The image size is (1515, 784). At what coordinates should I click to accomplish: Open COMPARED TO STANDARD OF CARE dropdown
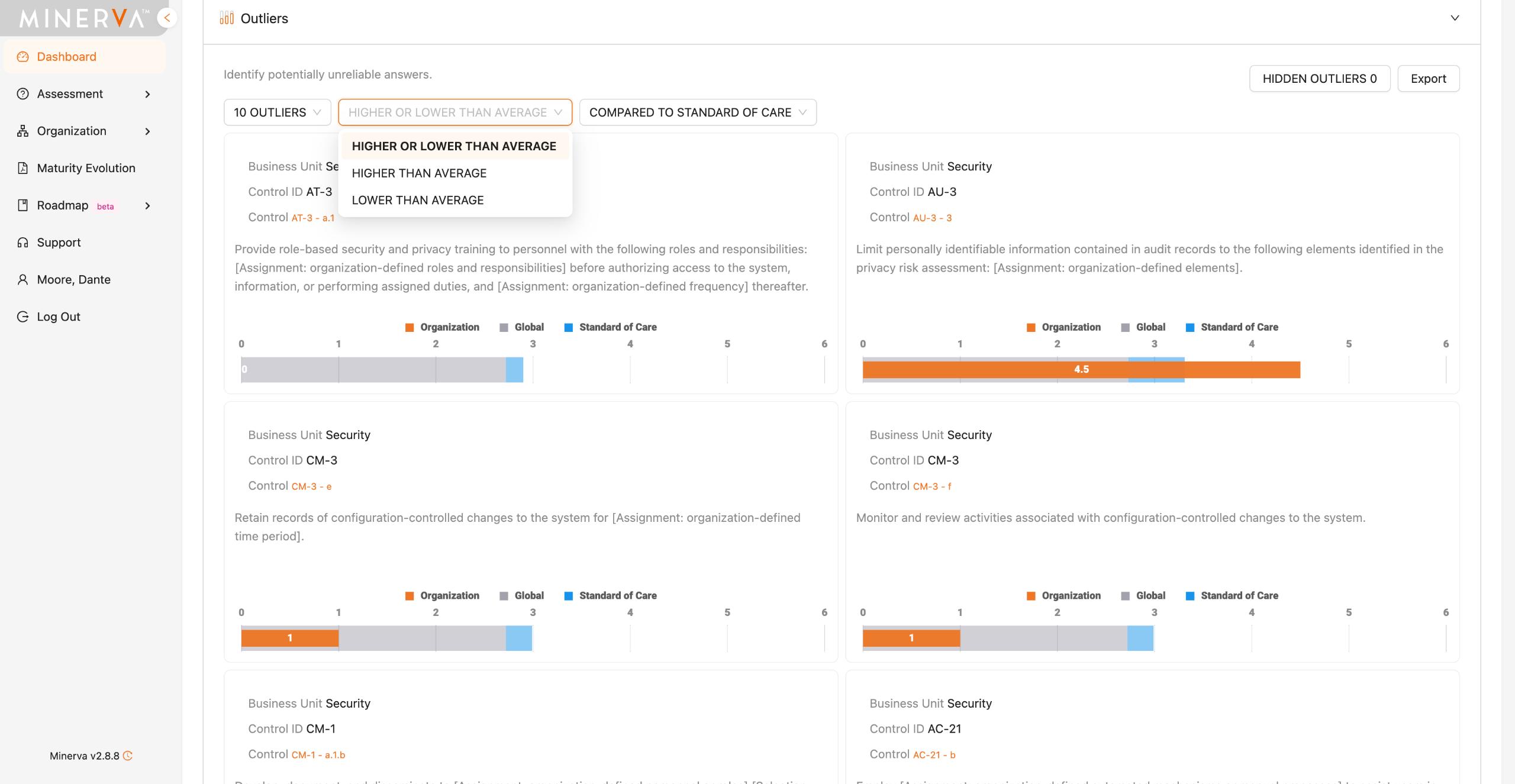pos(698,112)
